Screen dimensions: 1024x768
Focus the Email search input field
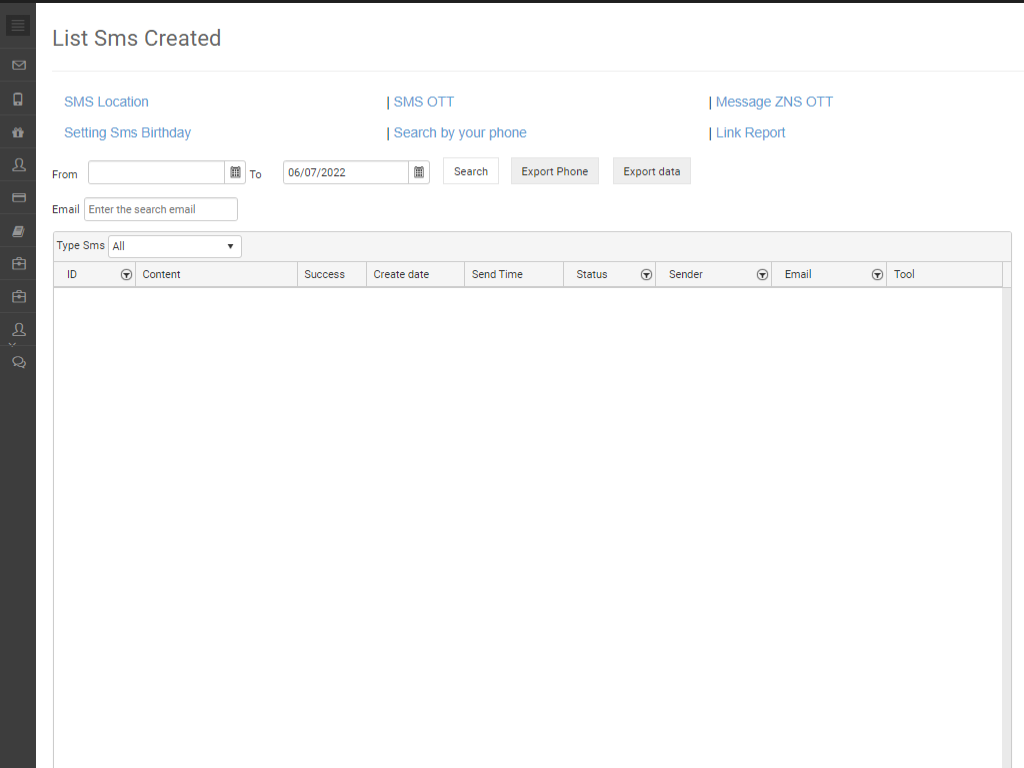tap(161, 209)
